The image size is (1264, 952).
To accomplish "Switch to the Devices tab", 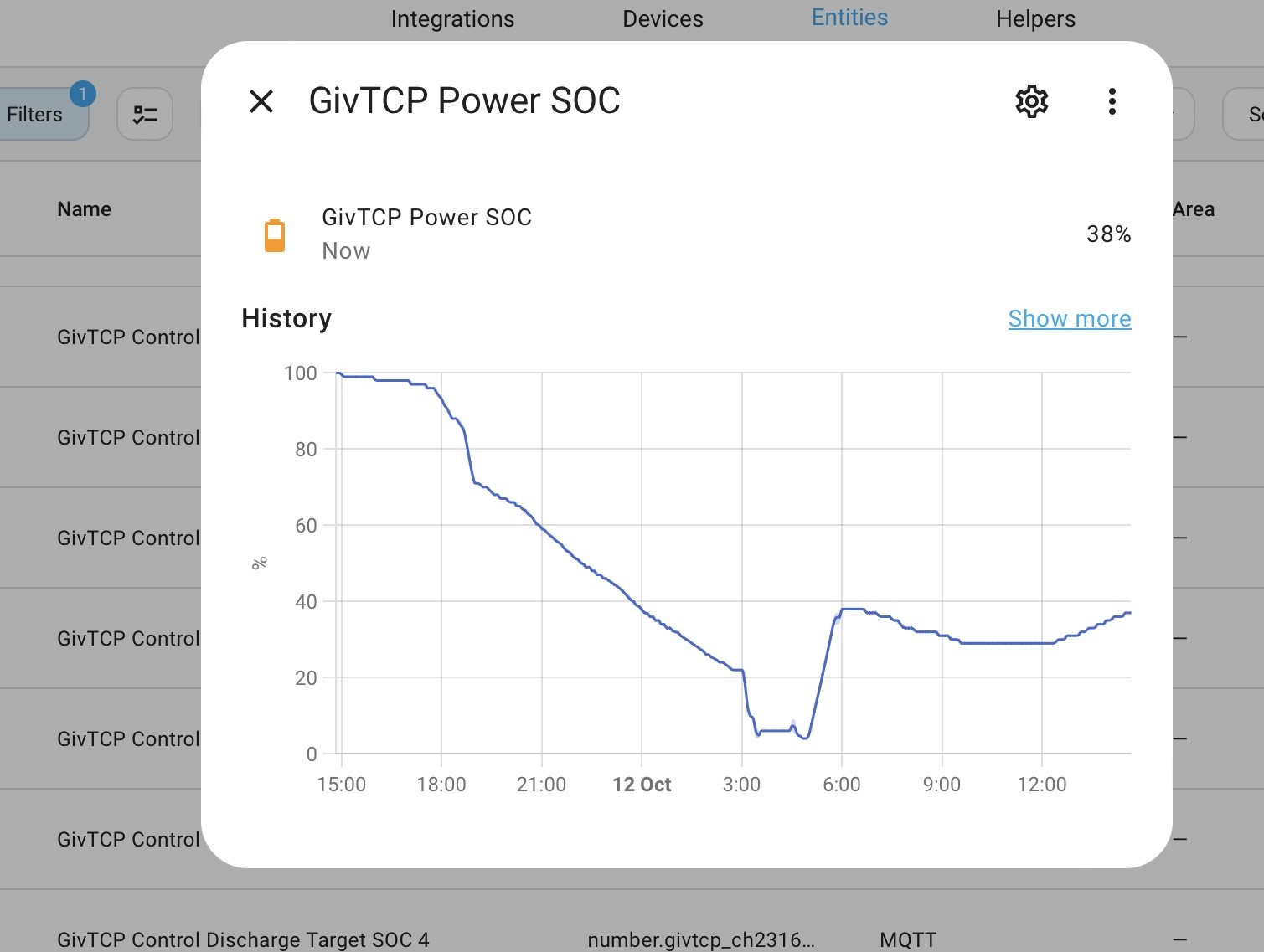I will 663,18.
